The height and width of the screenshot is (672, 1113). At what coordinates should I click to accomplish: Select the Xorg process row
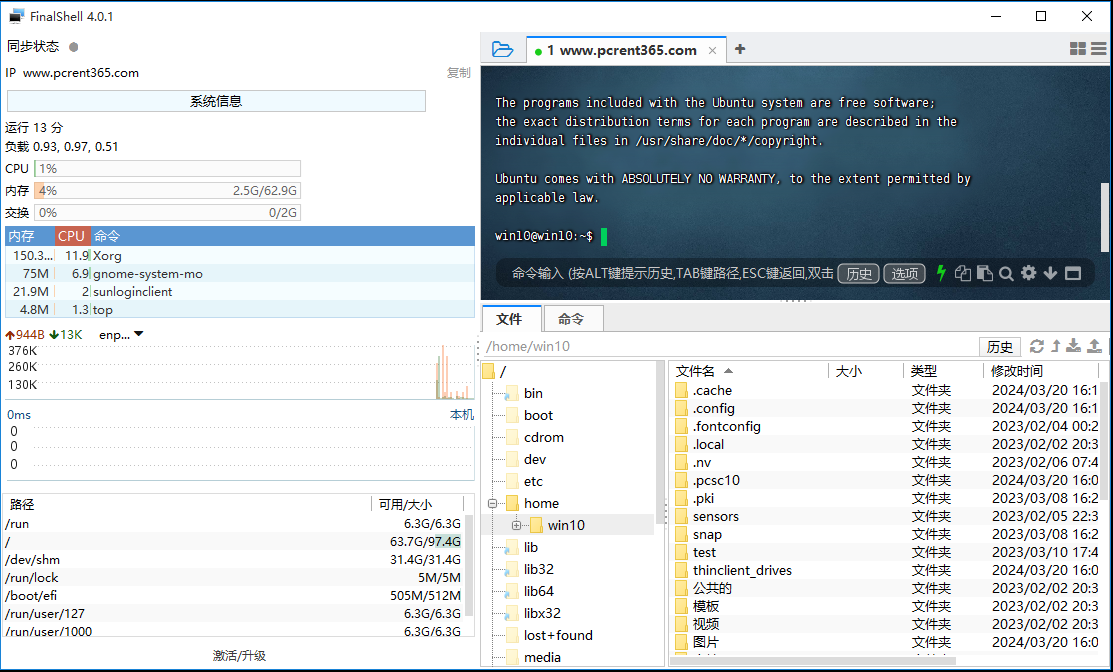coord(240,255)
